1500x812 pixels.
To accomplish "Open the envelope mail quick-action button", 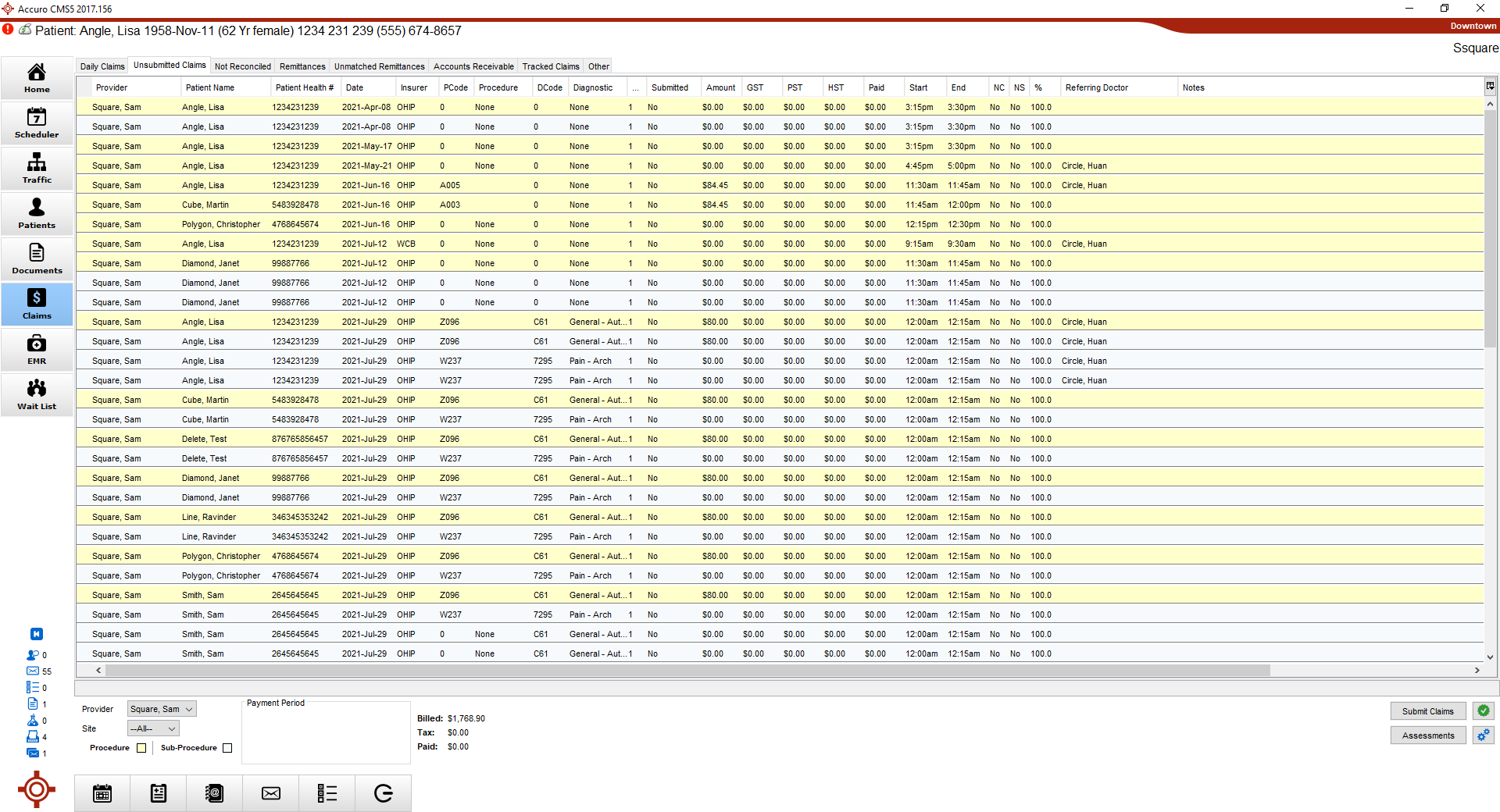I will tap(271, 793).
